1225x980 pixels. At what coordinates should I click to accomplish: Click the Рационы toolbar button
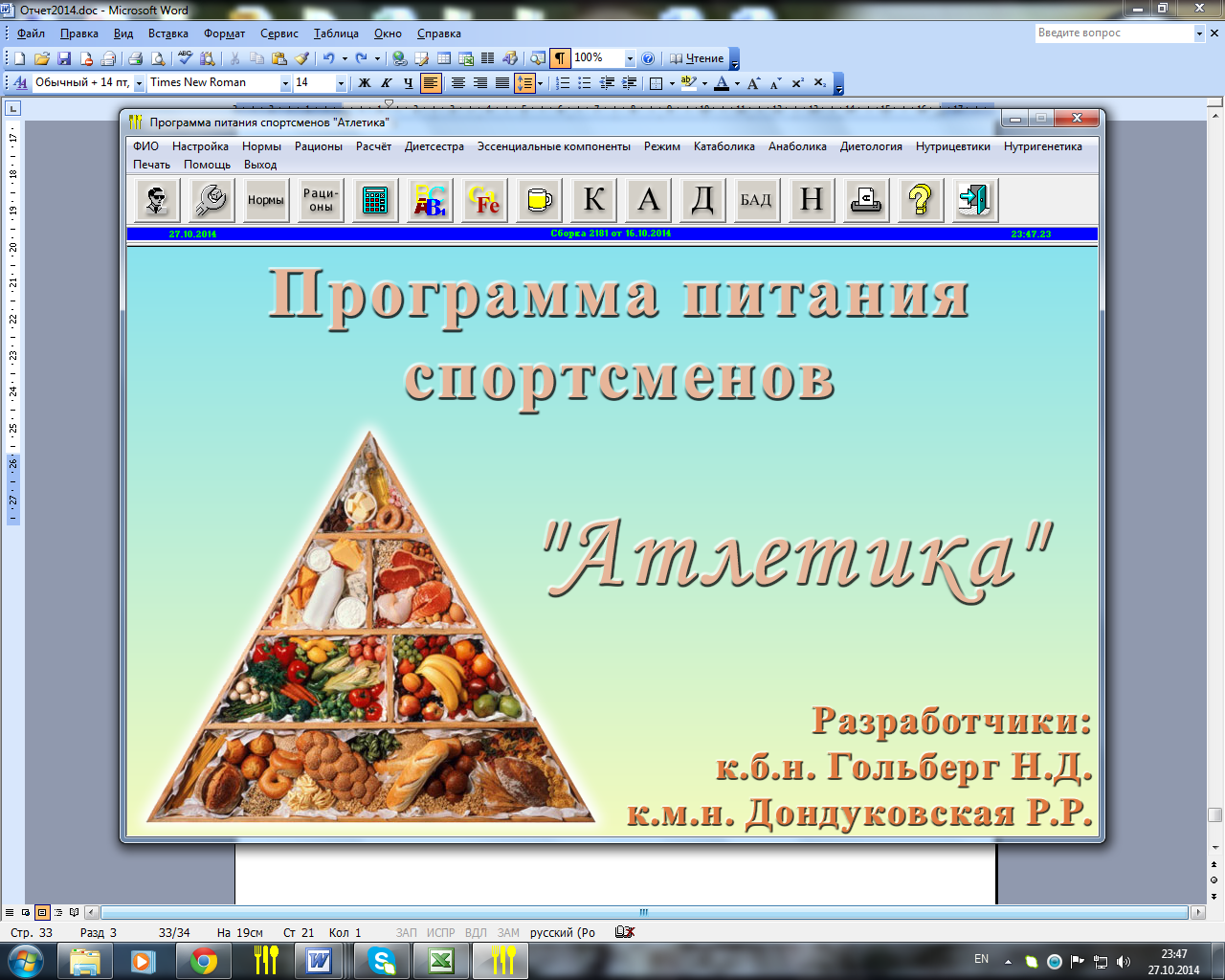321,200
